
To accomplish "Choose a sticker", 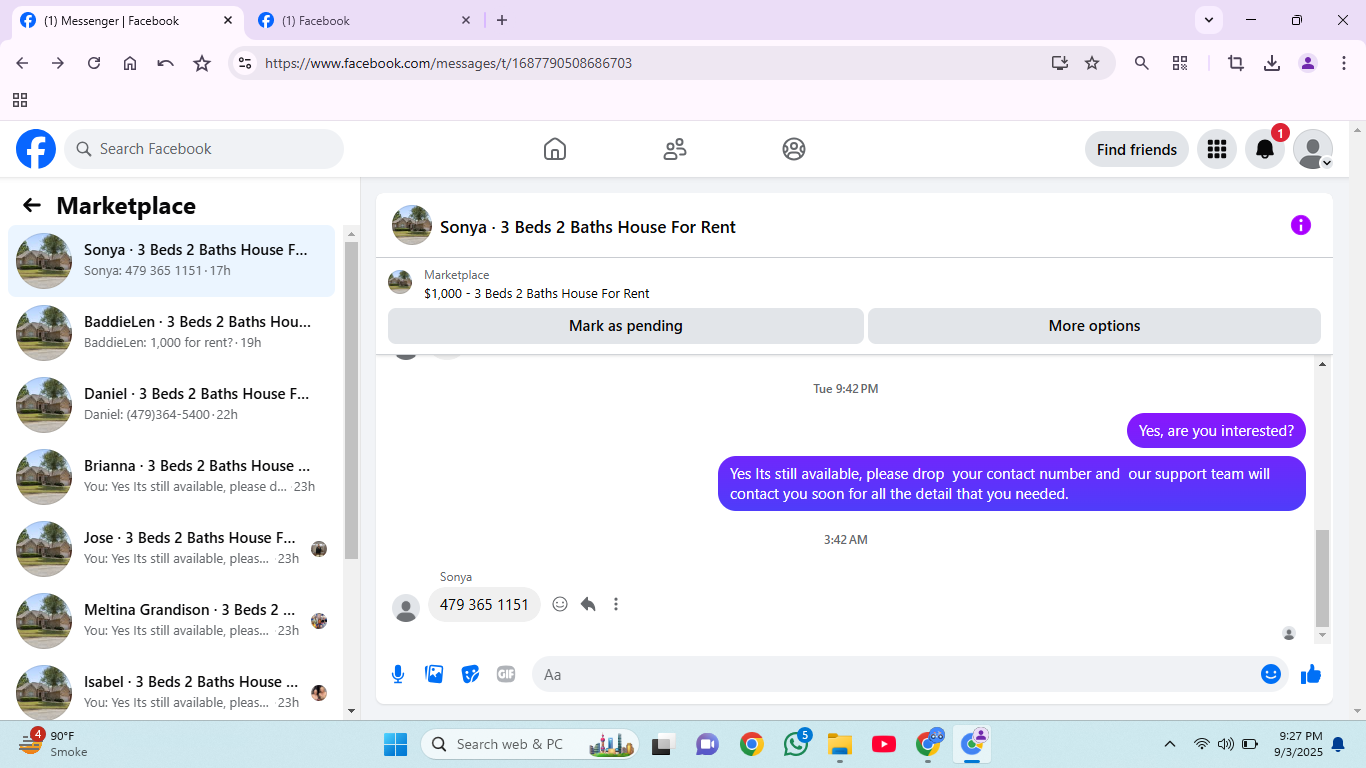I will coord(470,674).
